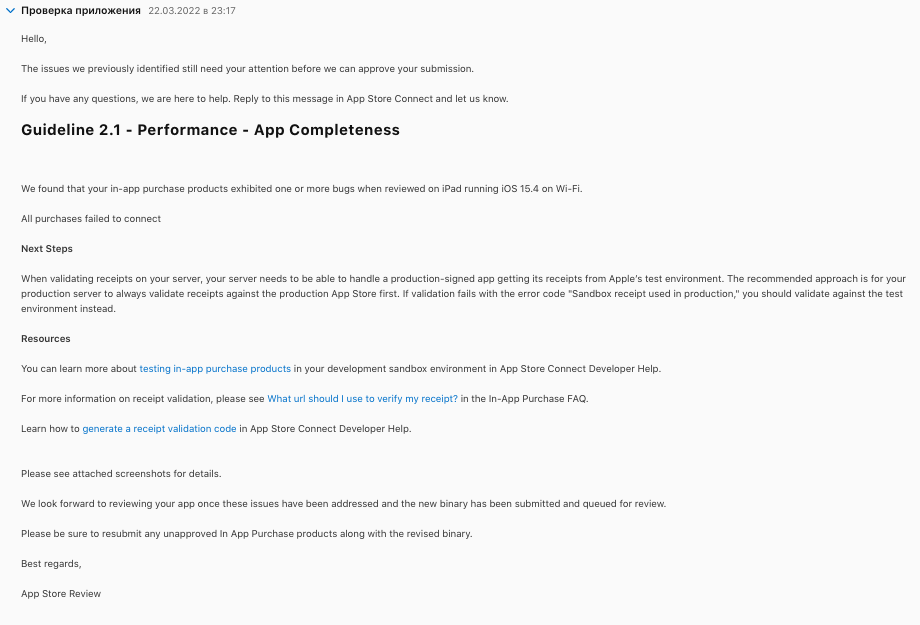
Task: Click the App Store Review signature
Action: (61, 594)
